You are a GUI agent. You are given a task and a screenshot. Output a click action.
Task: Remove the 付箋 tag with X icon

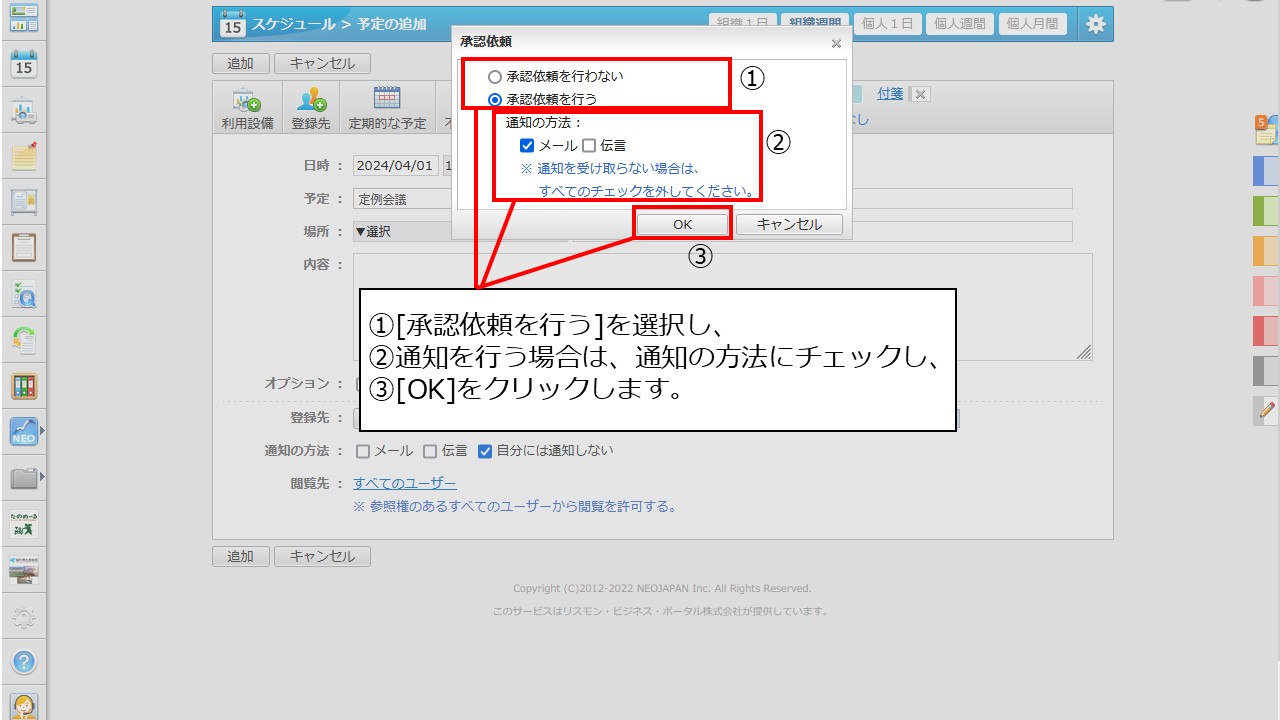[x=921, y=94]
